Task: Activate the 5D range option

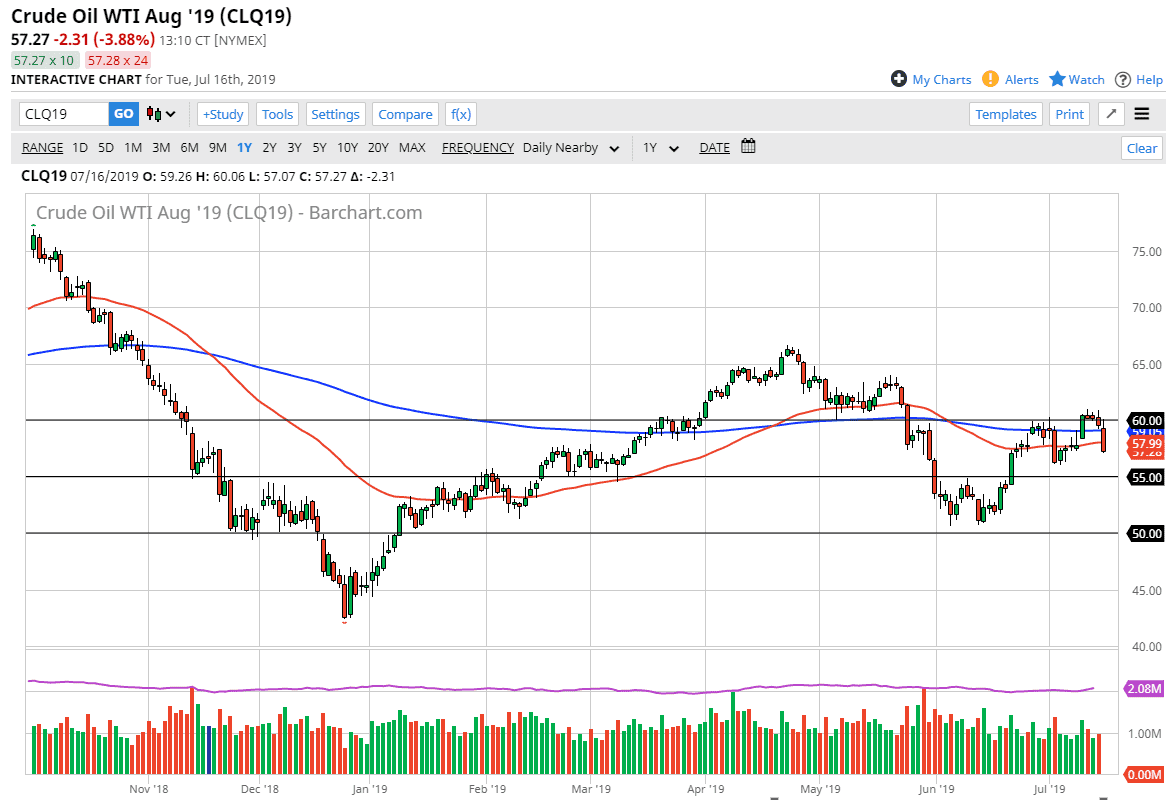Action: click(105, 147)
